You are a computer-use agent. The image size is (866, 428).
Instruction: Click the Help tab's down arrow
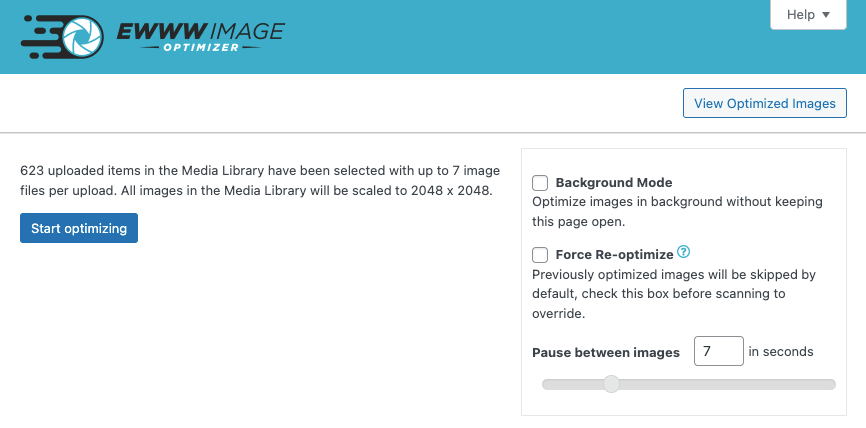826,15
